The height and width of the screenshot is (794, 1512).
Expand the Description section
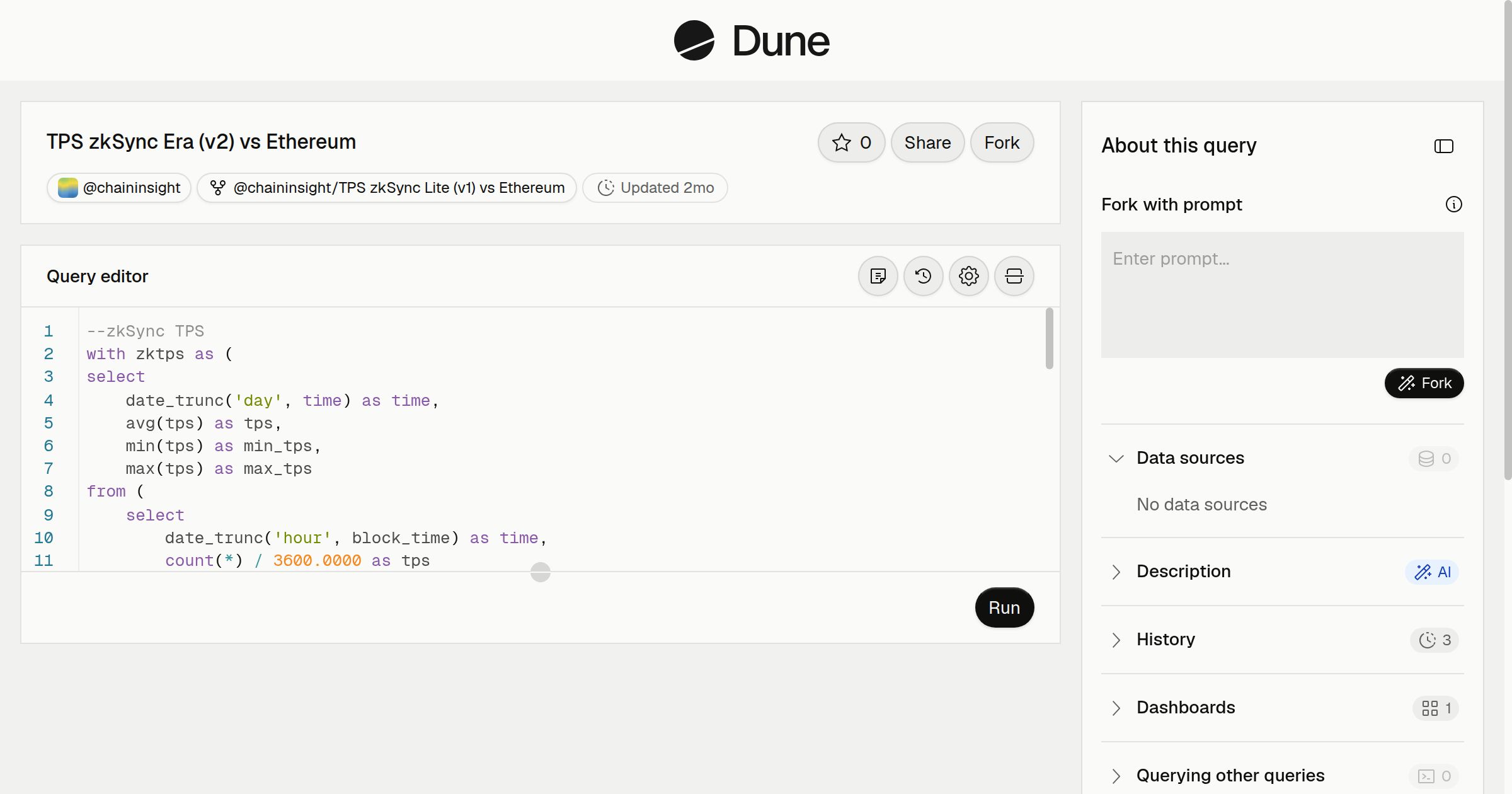pyautogui.click(x=1116, y=572)
